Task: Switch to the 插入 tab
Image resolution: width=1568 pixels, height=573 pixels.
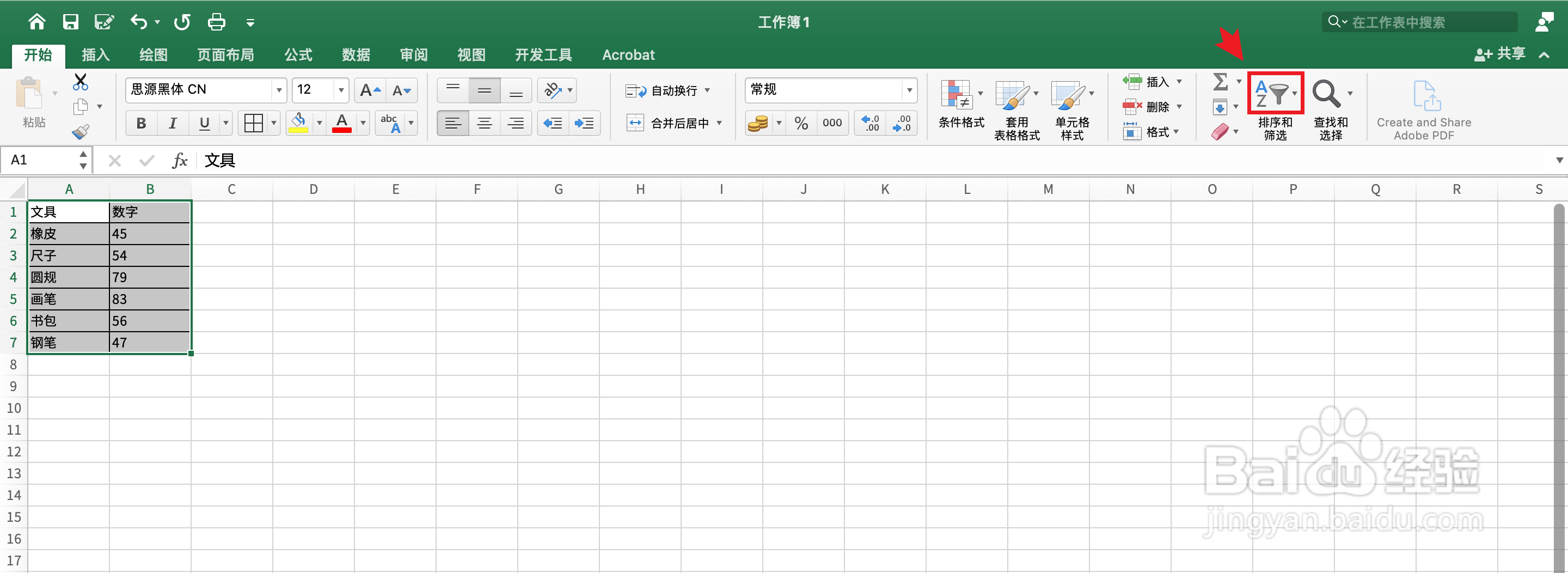Action: pos(96,55)
